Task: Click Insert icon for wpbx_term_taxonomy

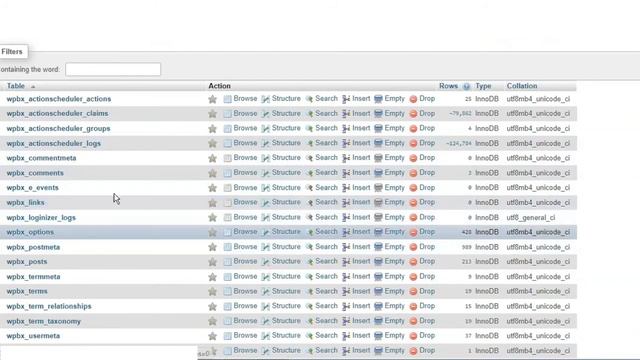Action: coord(346,321)
